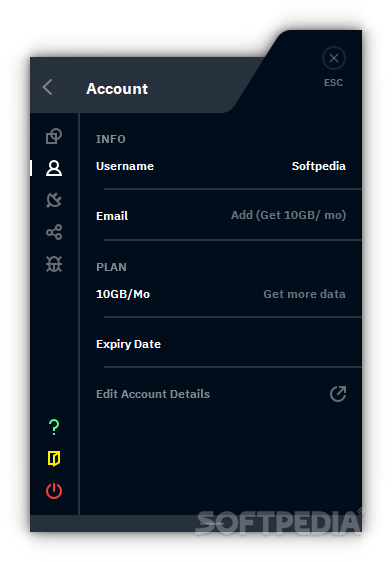
Task: Select the Account person icon in sidebar
Action: tap(54, 168)
